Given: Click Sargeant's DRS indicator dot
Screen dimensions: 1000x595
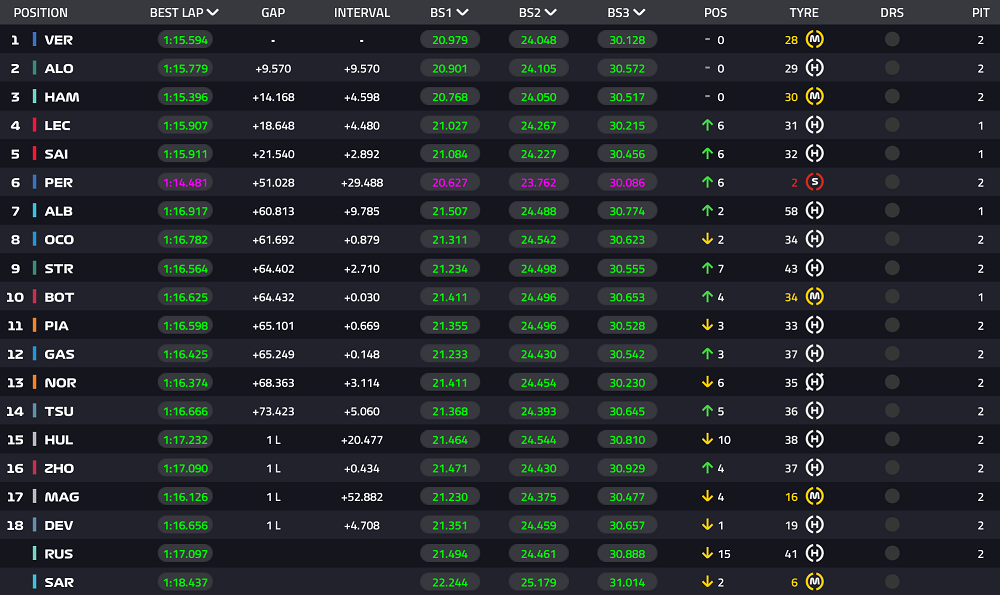Looking at the screenshot, I should [x=892, y=582].
